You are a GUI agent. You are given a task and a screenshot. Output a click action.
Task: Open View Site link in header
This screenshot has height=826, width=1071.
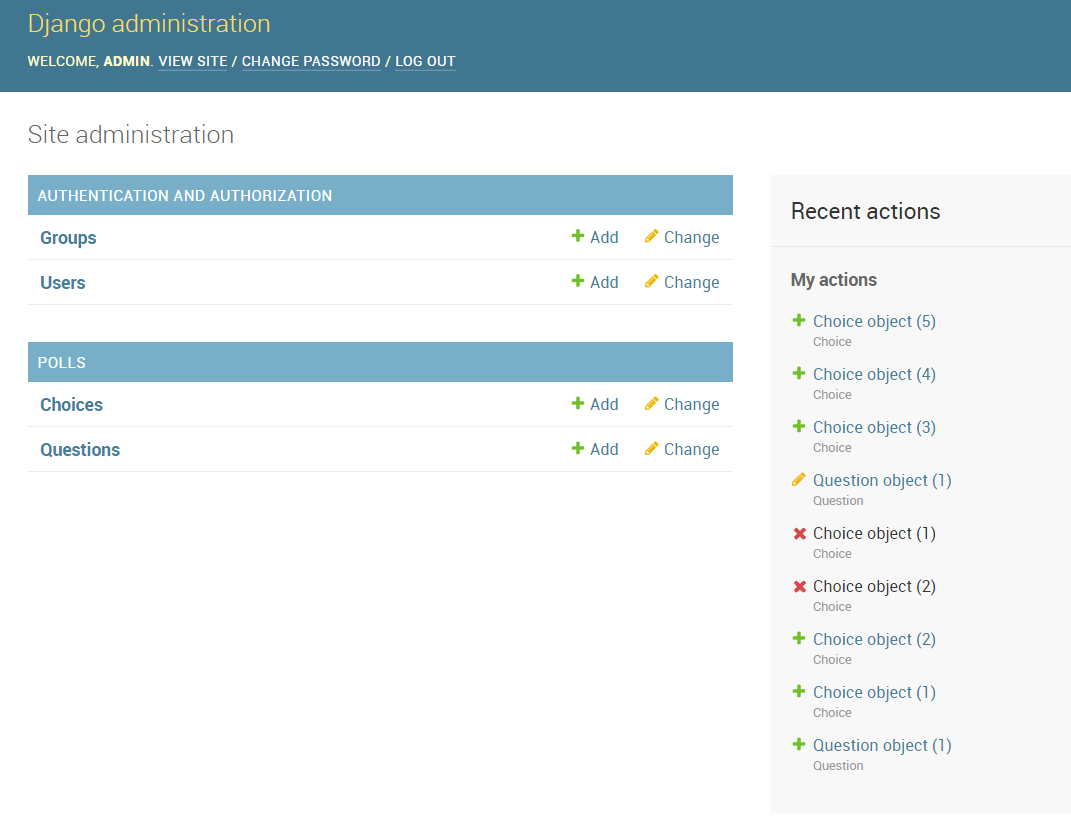click(x=193, y=61)
